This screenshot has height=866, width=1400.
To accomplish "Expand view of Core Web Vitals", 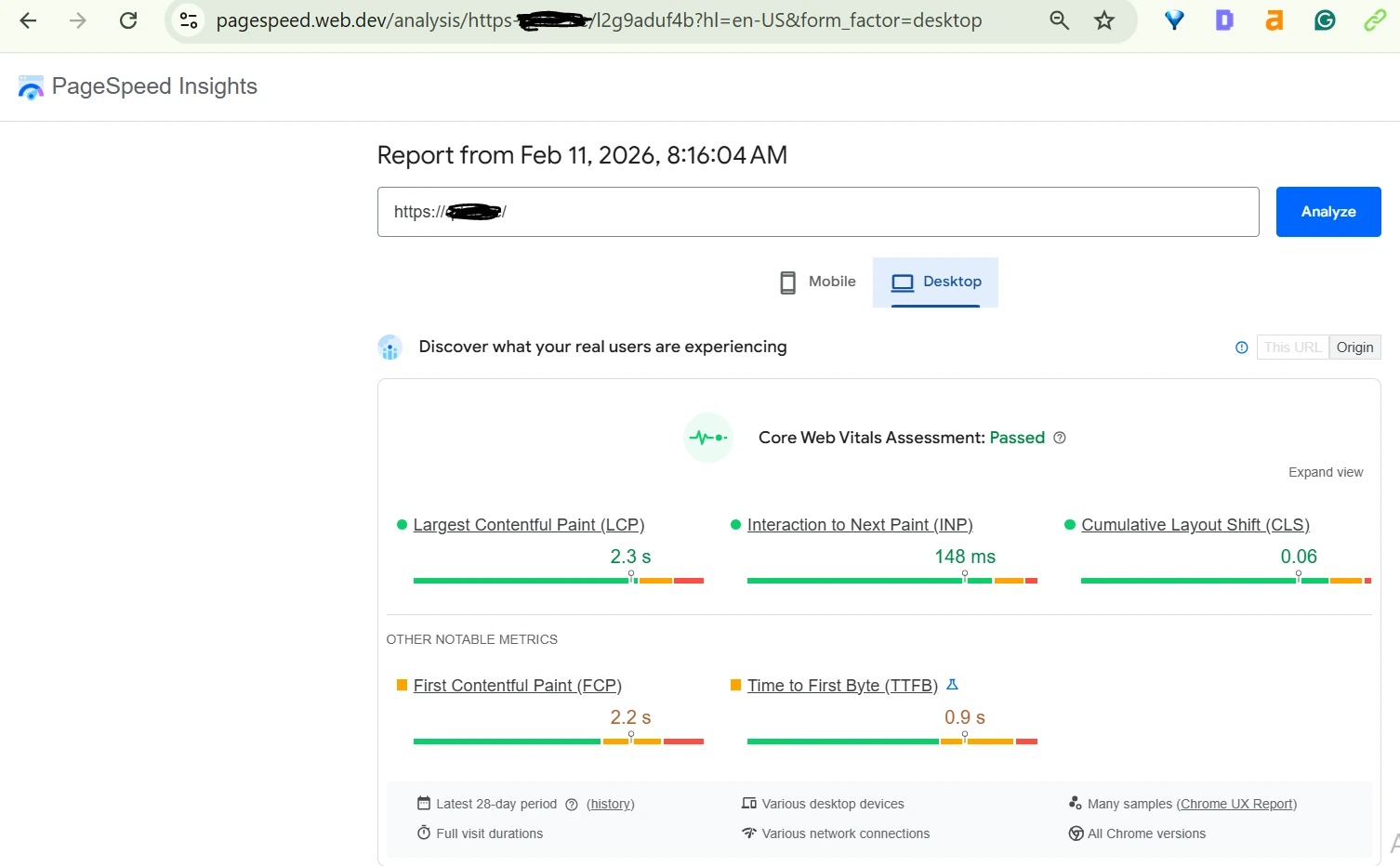I will (1326, 472).
